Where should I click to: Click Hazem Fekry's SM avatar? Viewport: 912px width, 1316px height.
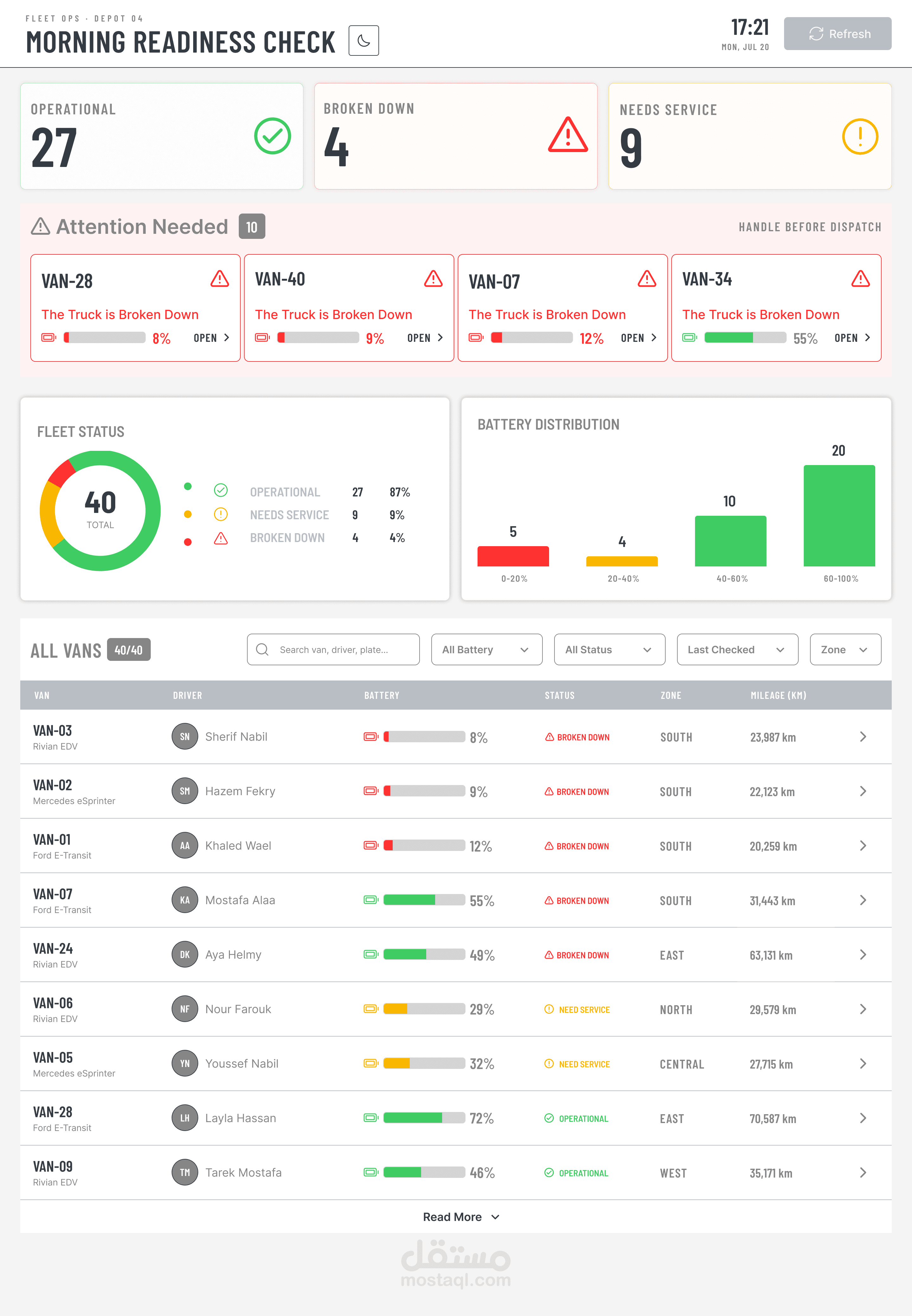[185, 791]
